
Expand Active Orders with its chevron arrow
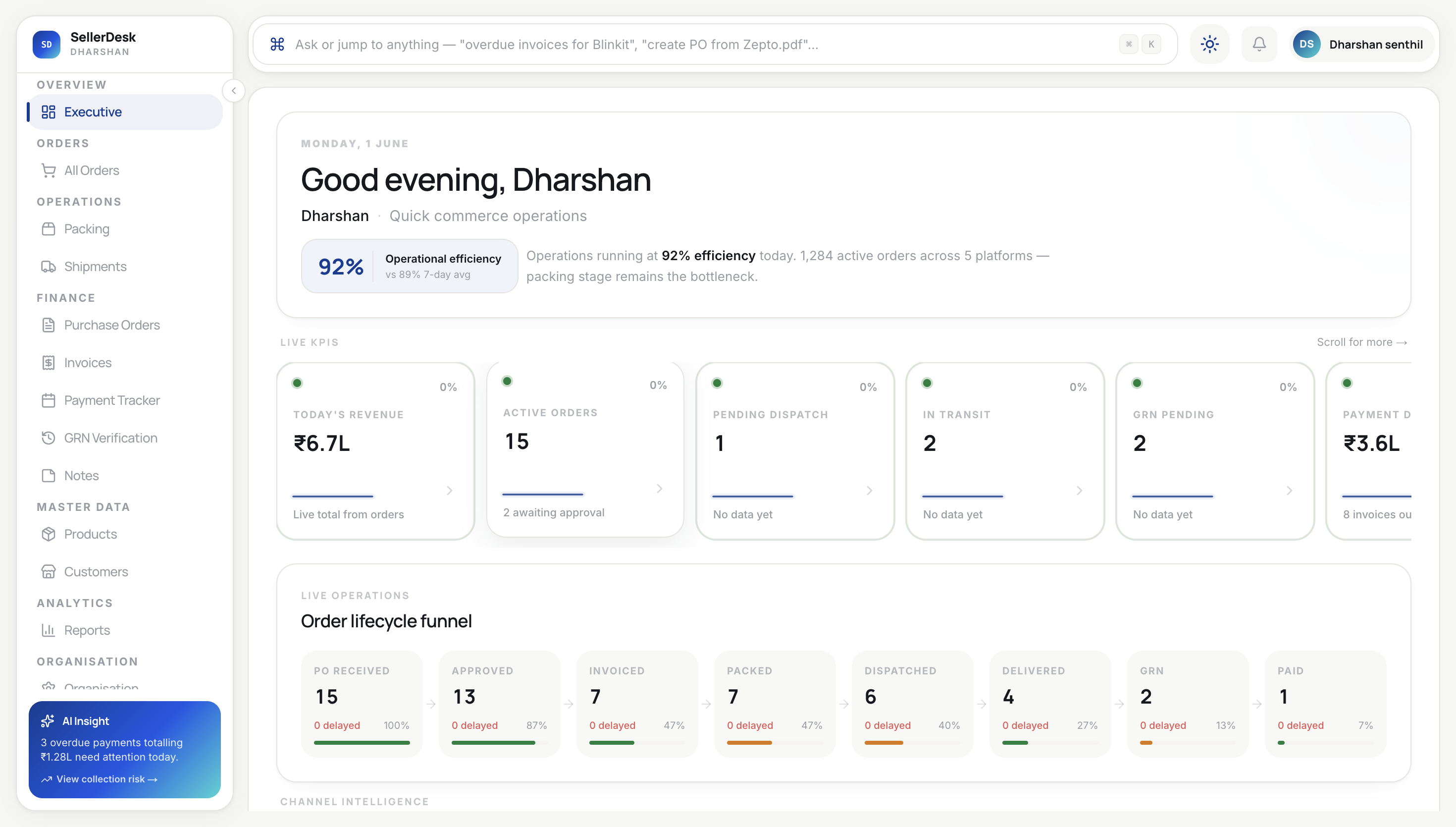coord(660,489)
